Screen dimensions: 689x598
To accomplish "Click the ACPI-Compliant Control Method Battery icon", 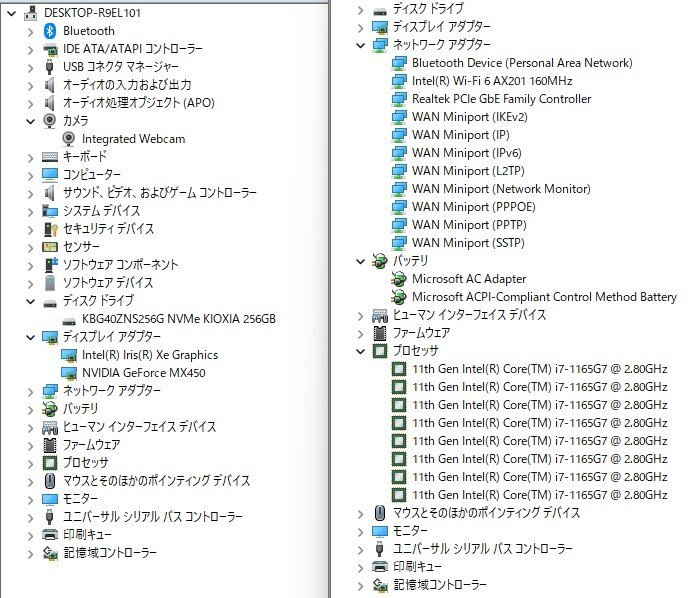I will click(x=399, y=297).
